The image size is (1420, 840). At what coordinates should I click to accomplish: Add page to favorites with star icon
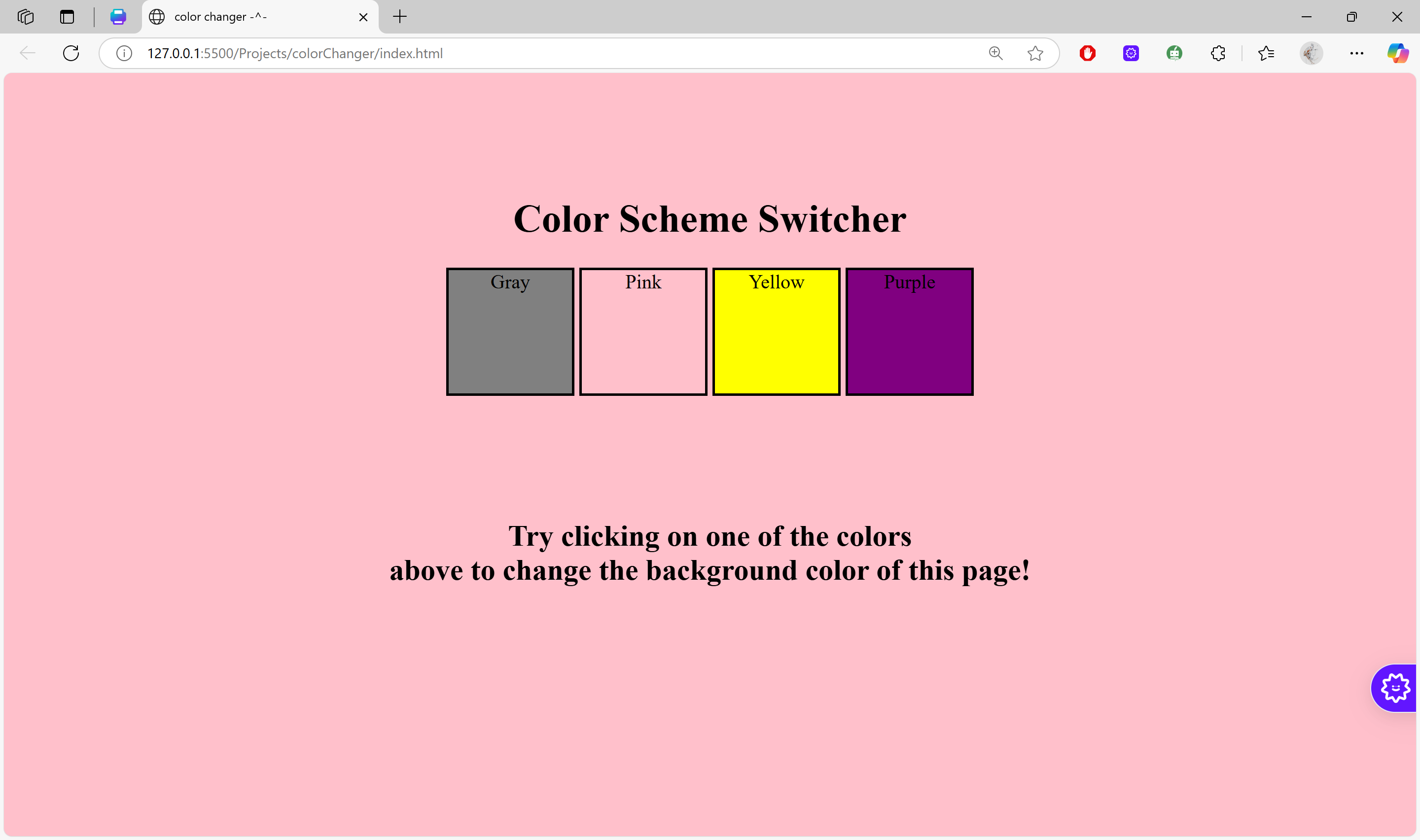click(x=1035, y=53)
